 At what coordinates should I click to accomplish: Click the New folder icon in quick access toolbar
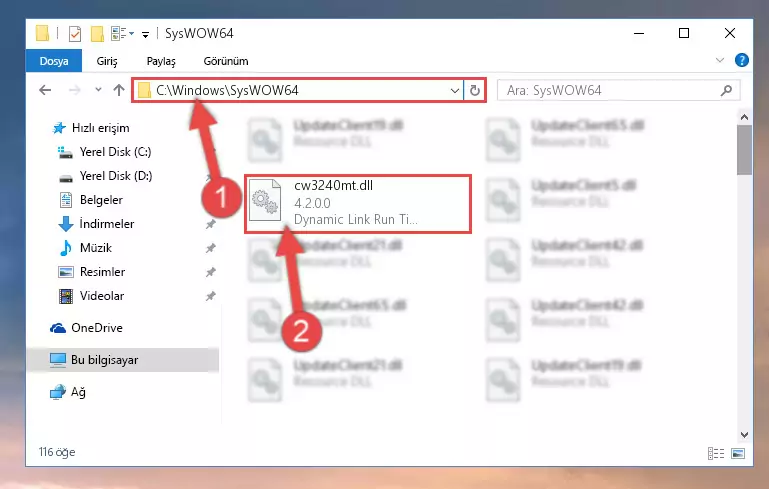coord(98,34)
